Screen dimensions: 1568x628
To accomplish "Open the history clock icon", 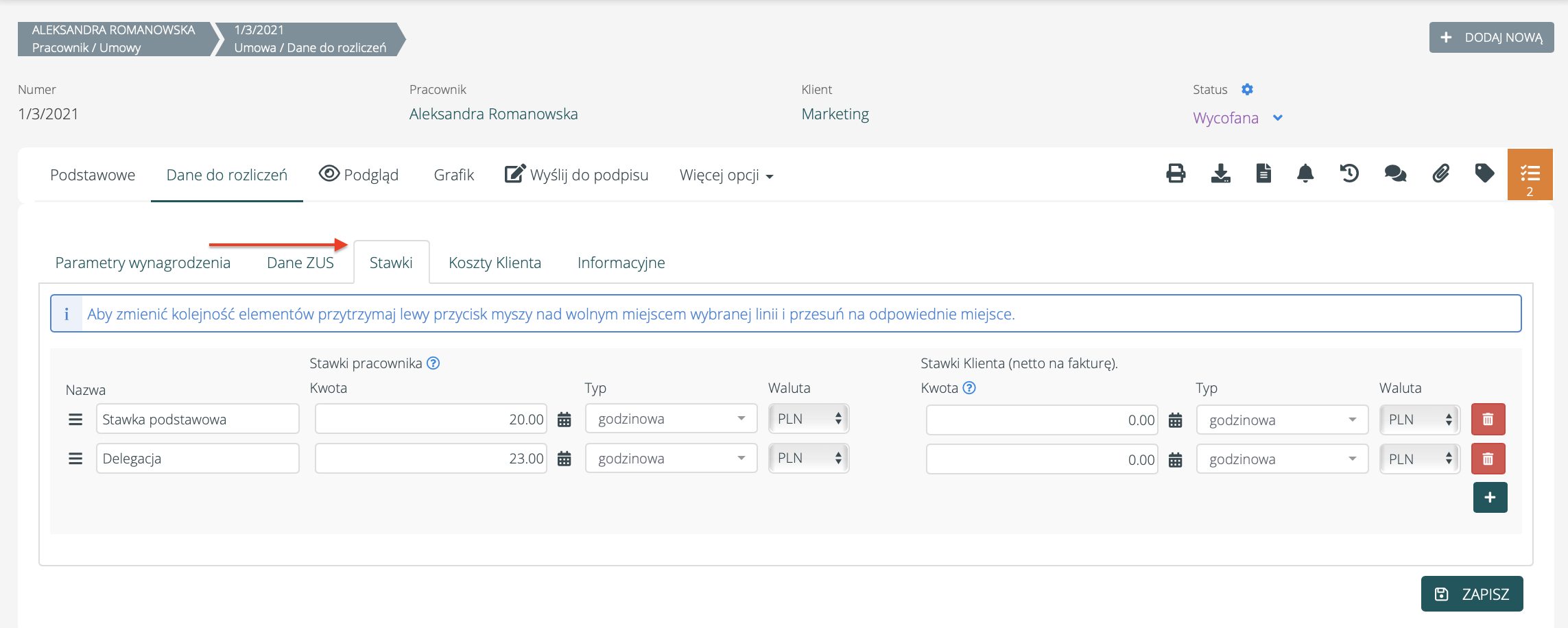I will [x=1349, y=173].
